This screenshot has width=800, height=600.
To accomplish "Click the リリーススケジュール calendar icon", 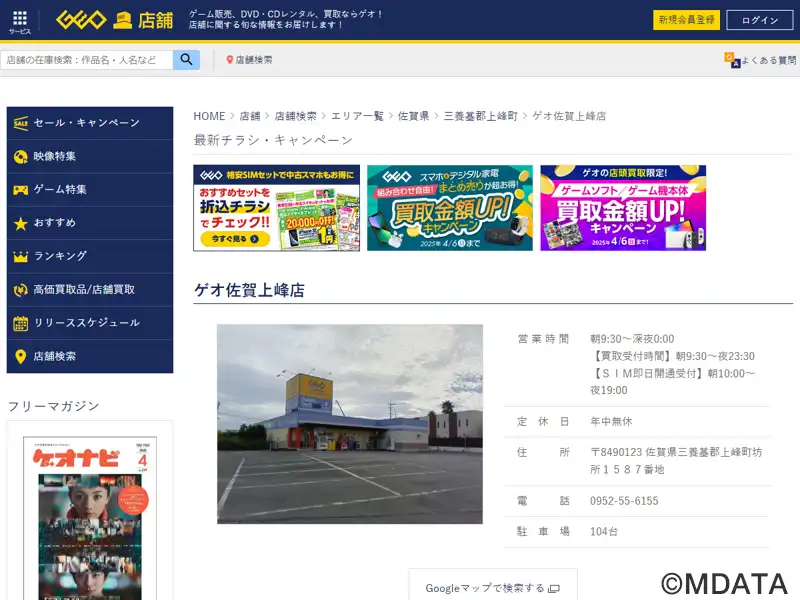I will coord(20,323).
